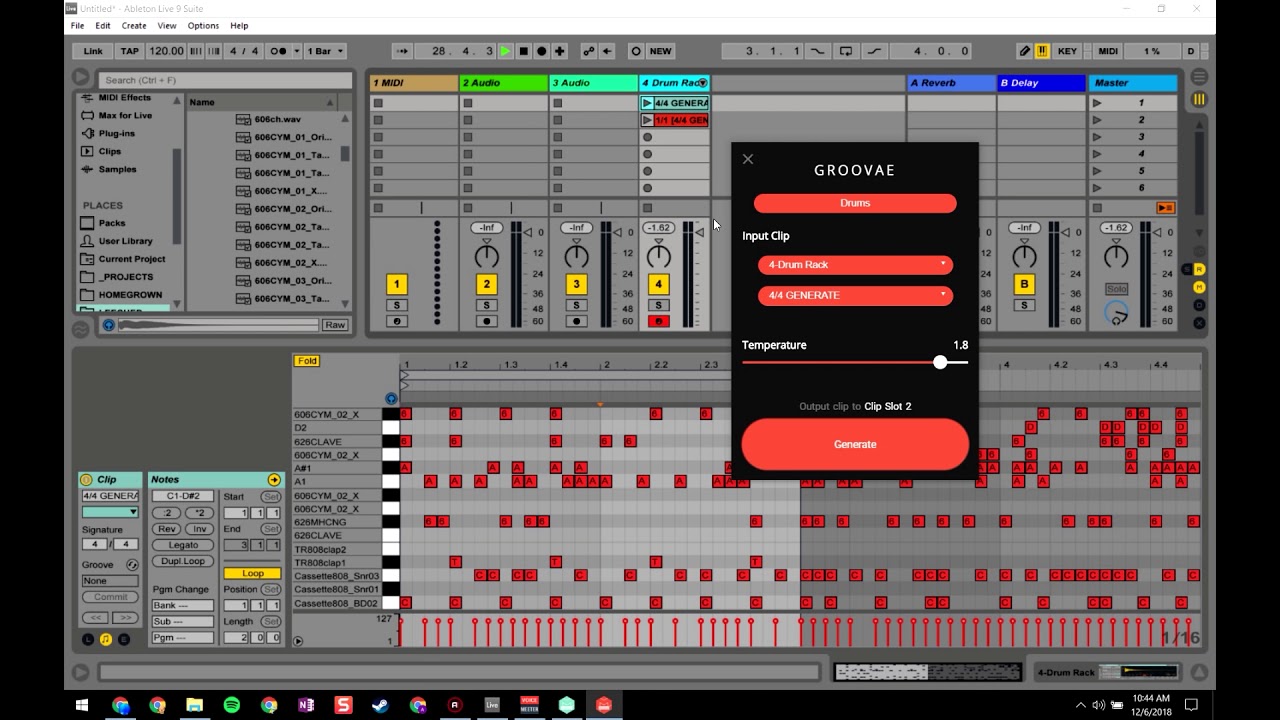Show the Notes box with yellow note icon
The height and width of the screenshot is (720, 1280).
106,639
